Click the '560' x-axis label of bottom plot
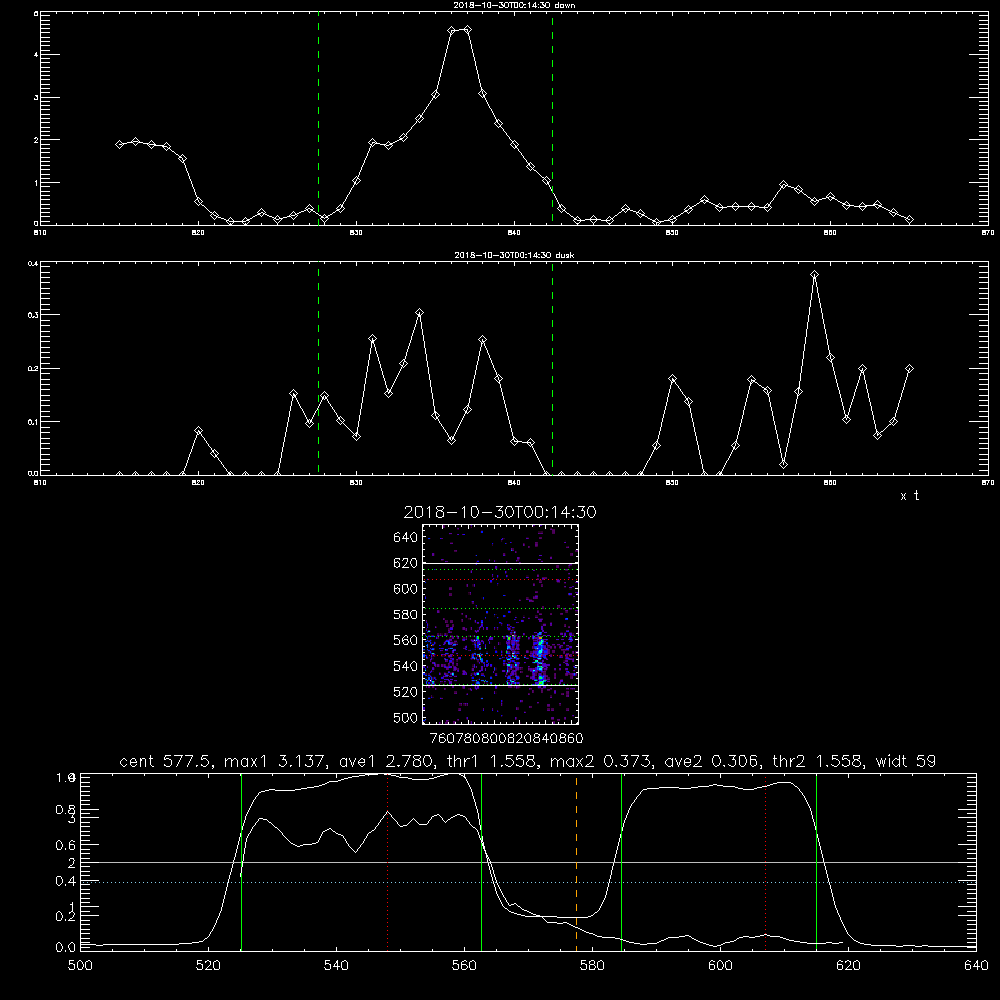The width and height of the screenshot is (1000, 1000). pos(464,966)
